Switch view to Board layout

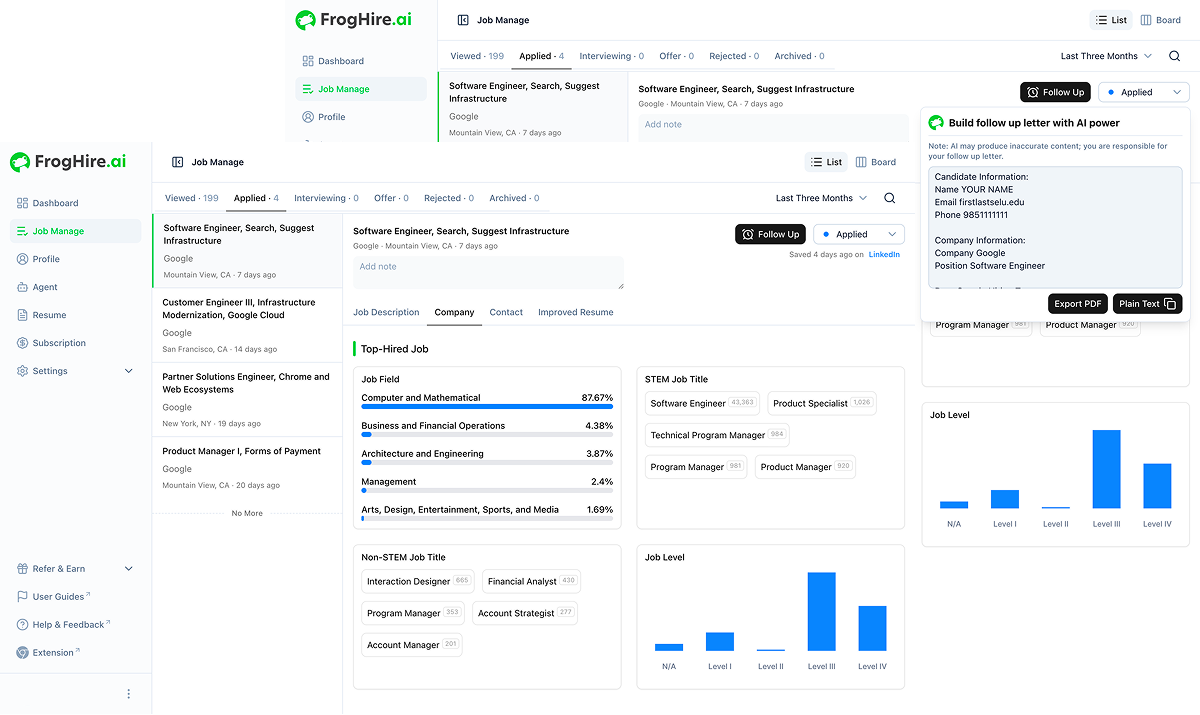point(875,161)
